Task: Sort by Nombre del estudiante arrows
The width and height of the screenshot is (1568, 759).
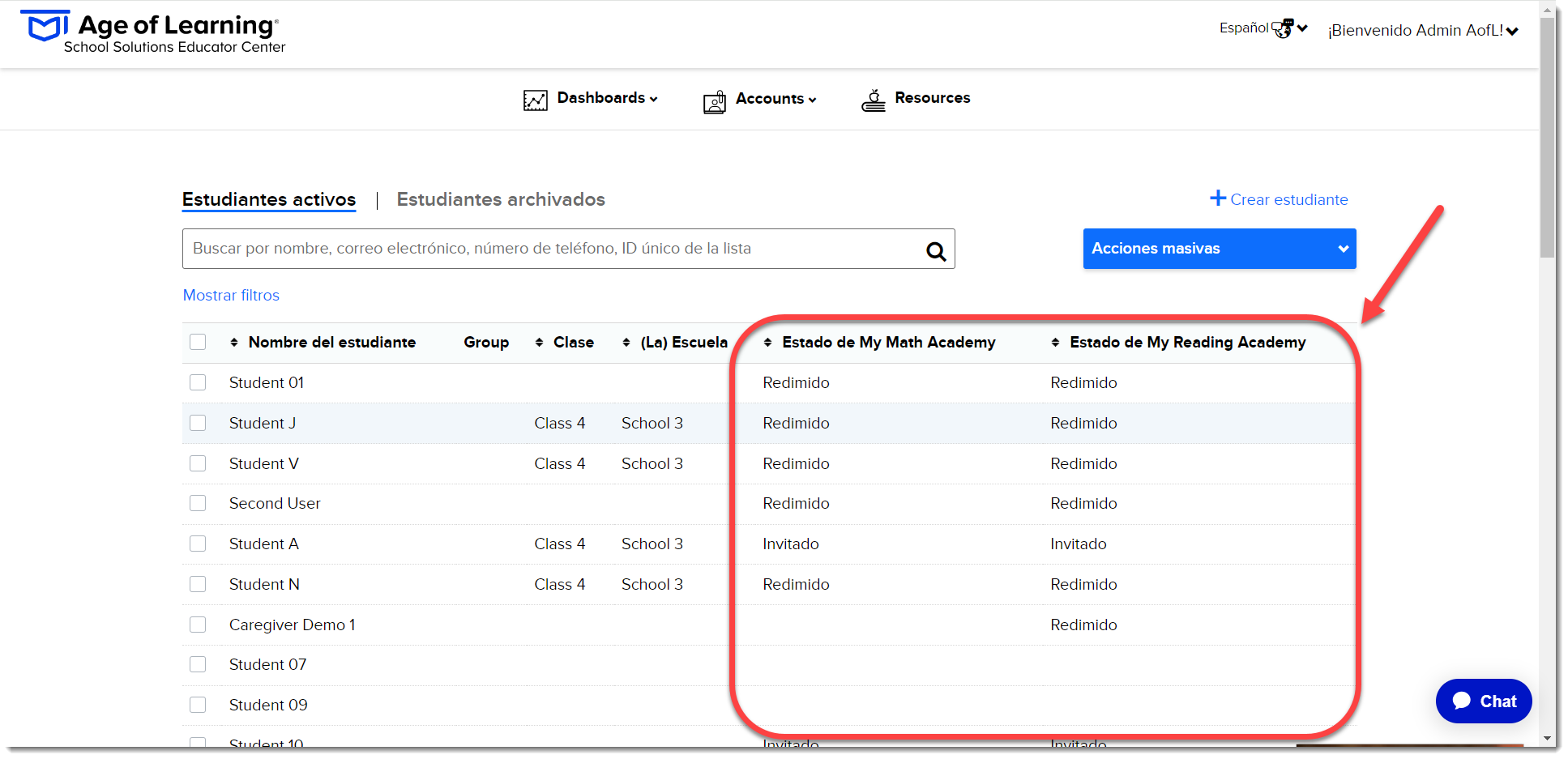Action: (234, 343)
